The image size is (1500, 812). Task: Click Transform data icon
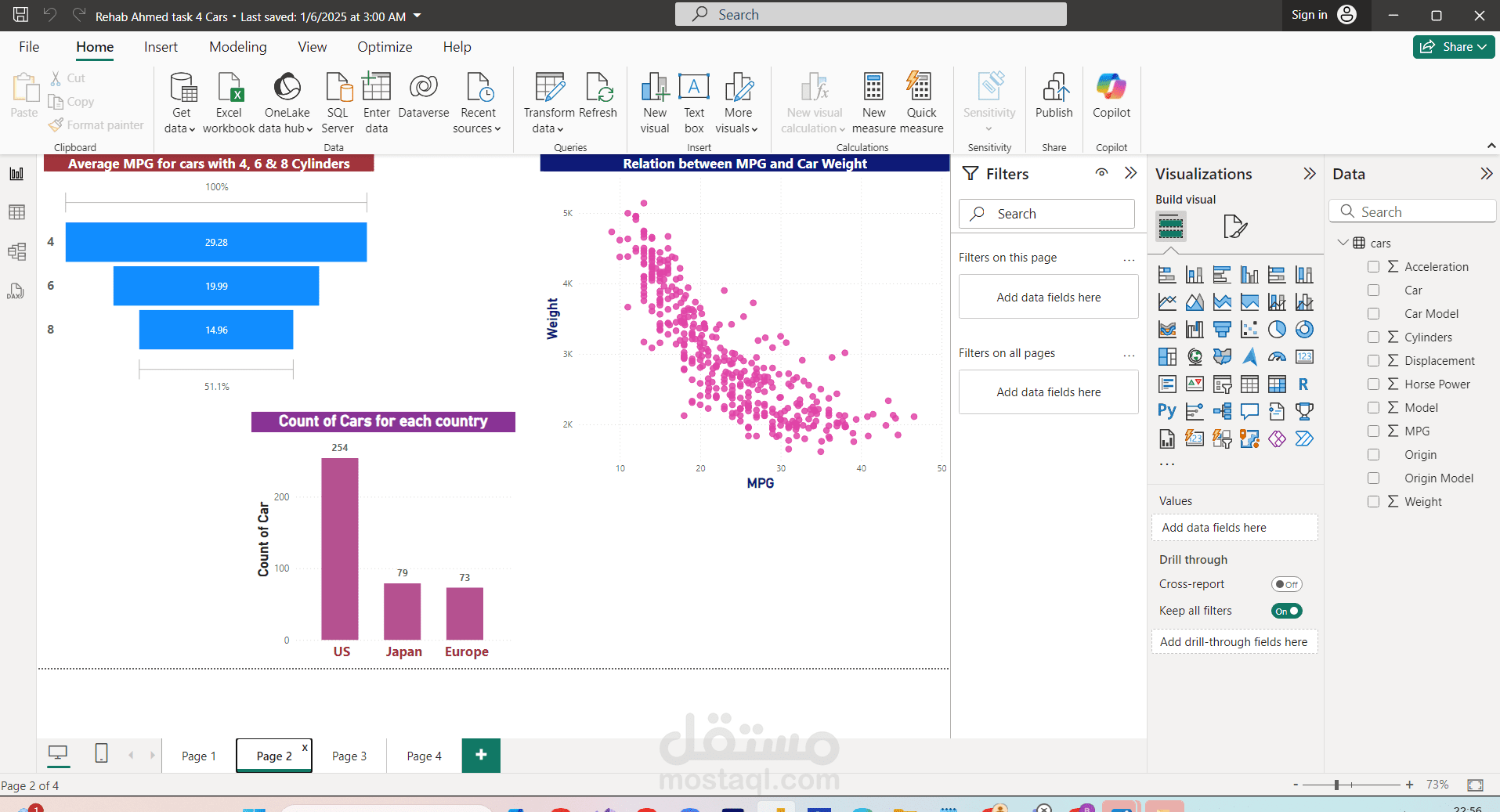pyautogui.click(x=549, y=87)
